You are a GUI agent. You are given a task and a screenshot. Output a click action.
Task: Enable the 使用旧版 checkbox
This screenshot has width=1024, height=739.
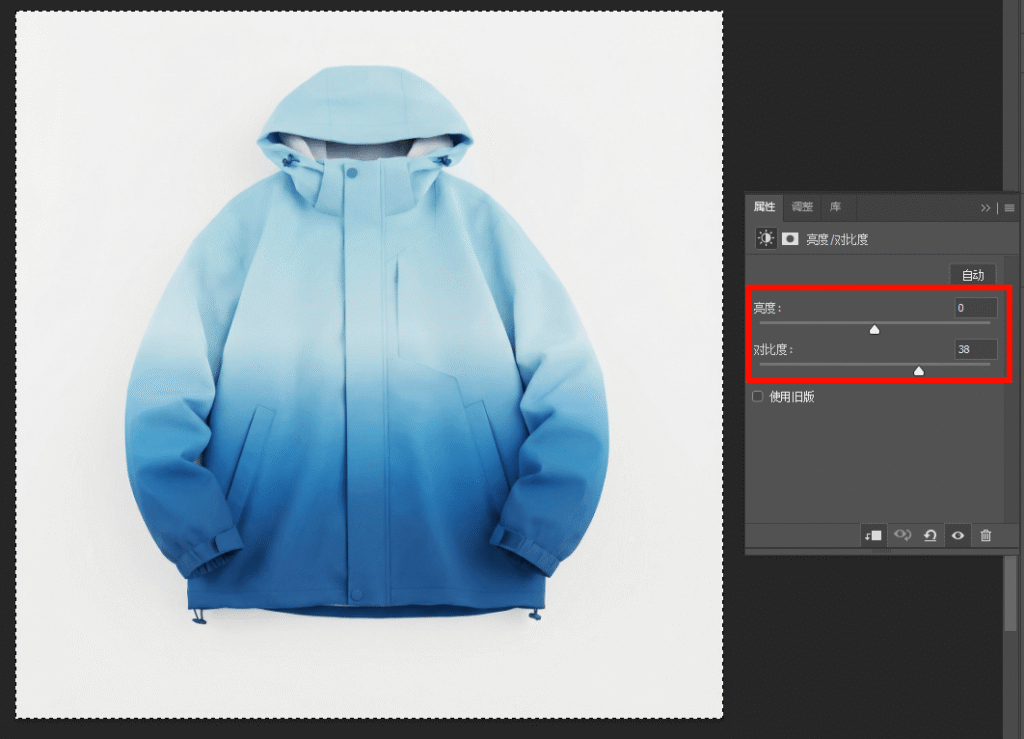(758, 397)
